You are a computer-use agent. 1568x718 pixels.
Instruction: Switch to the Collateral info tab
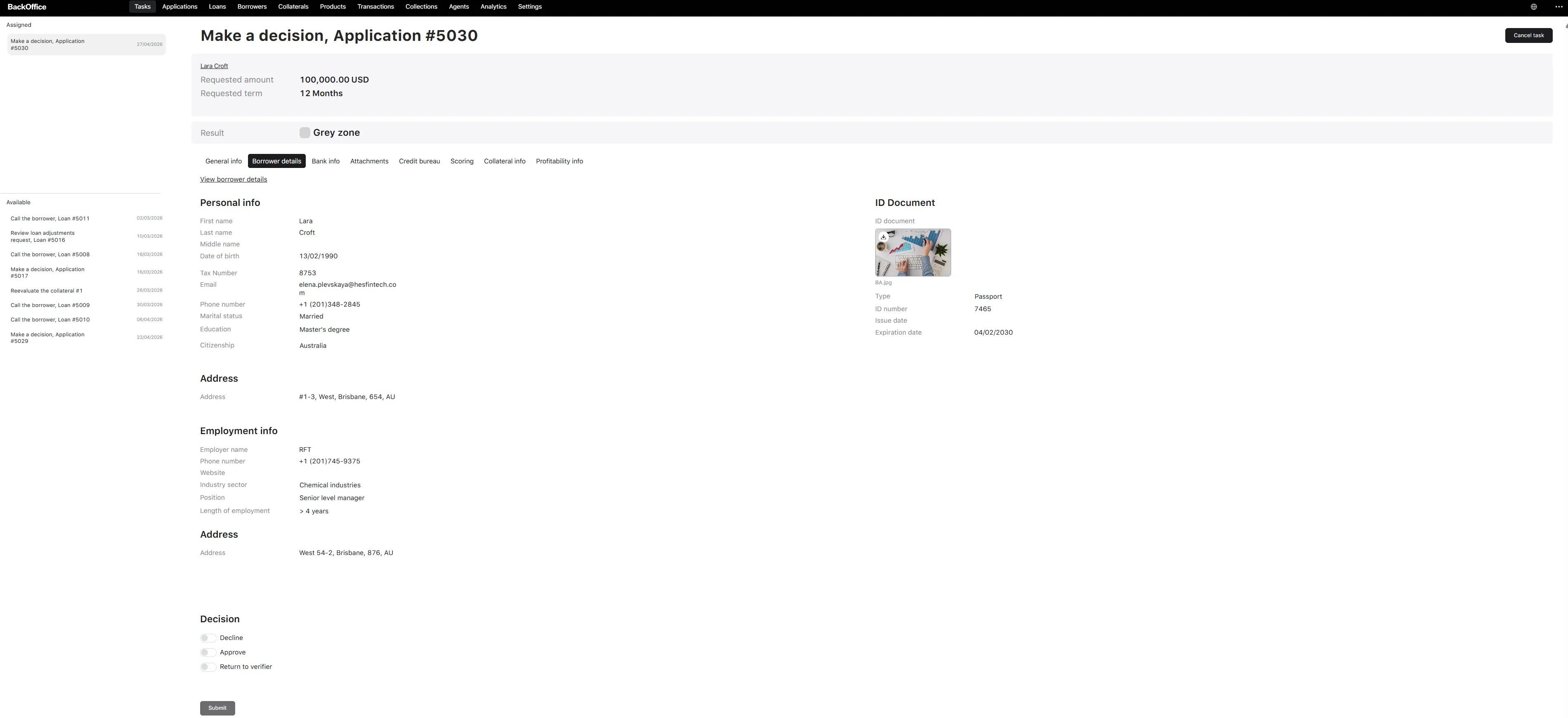point(505,161)
